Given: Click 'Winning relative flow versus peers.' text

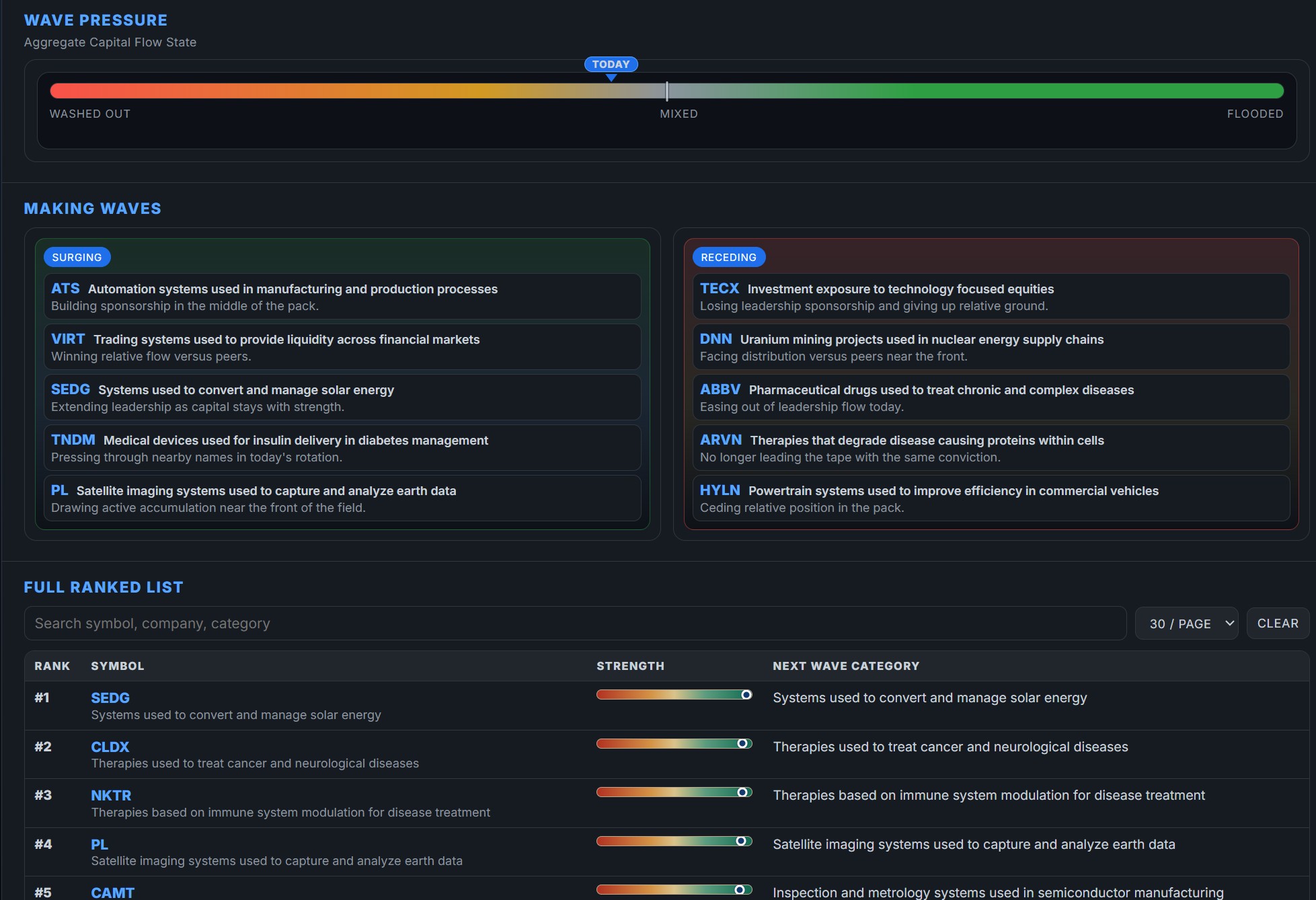Looking at the screenshot, I should click(x=151, y=357).
